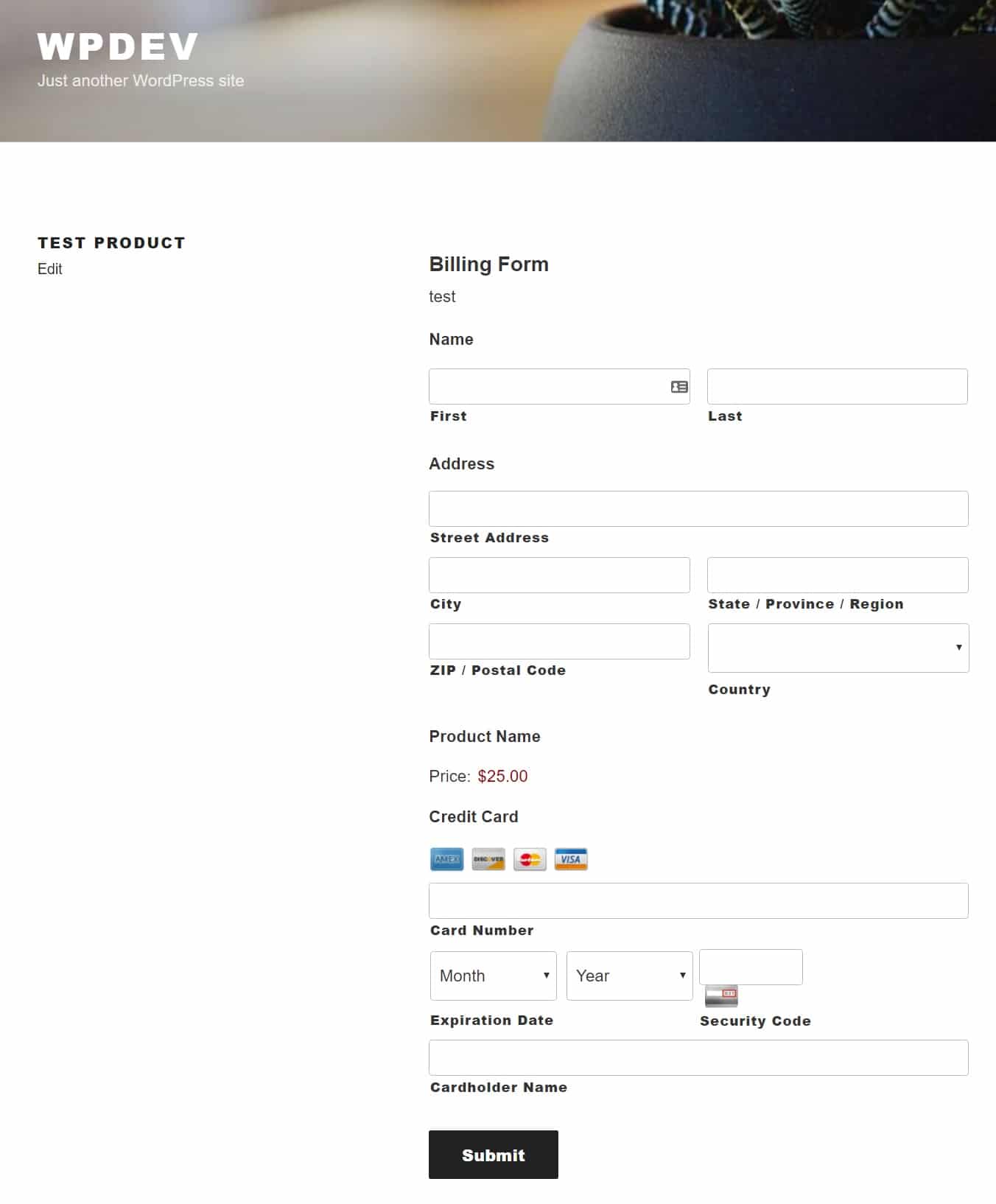This screenshot has height=1204, width=996.
Task: Click the MasterCard card icon
Action: pos(530,859)
